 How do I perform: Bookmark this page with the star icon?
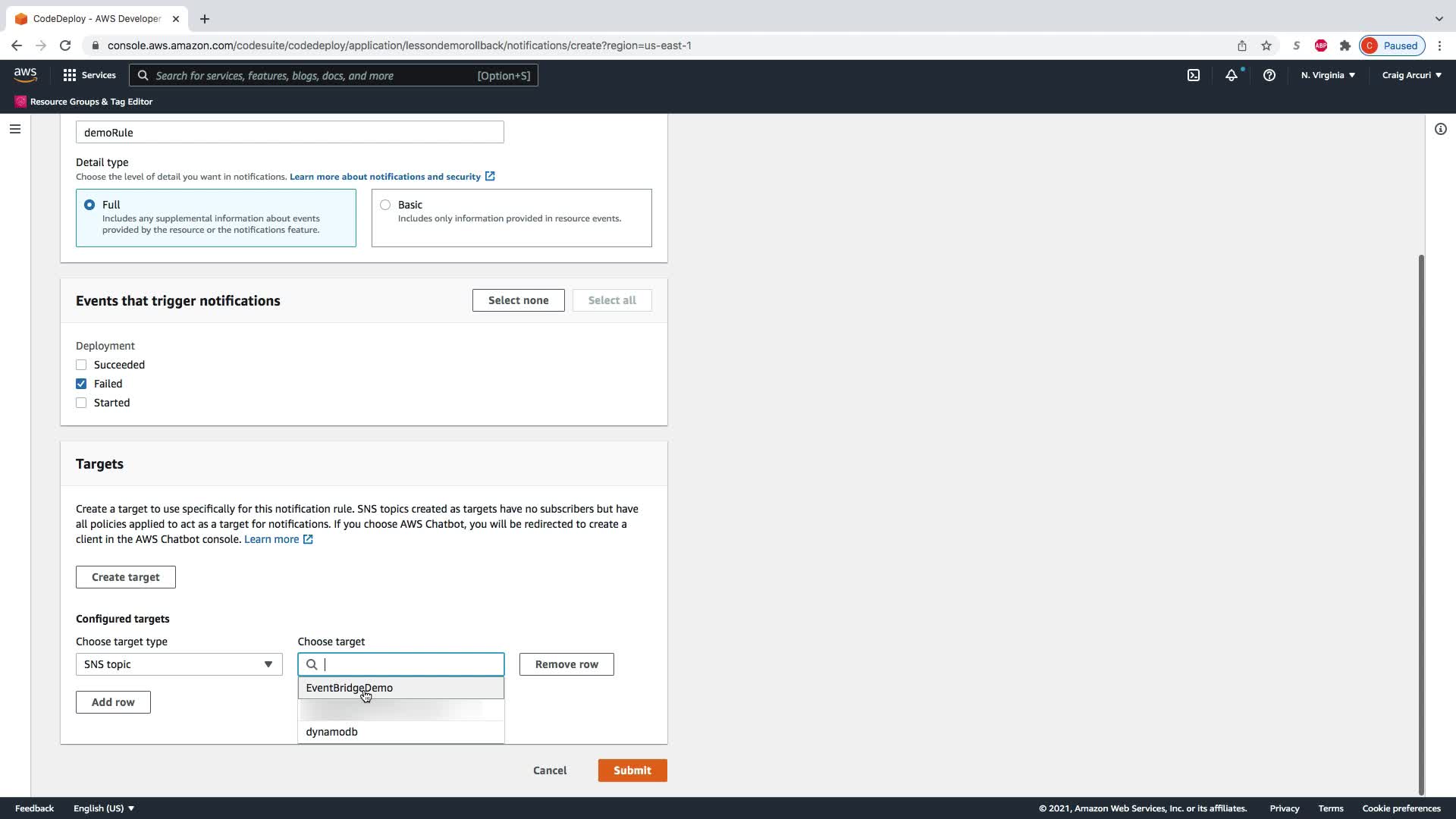(x=1266, y=45)
